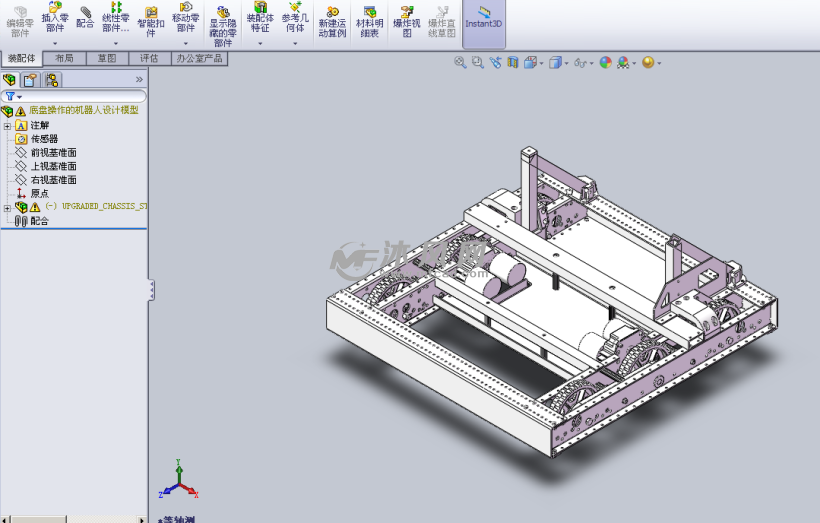Screen dimensions: 820x523
Task: Switch to the 评估 (Evaluate) tab
Action: coord(149,59)
